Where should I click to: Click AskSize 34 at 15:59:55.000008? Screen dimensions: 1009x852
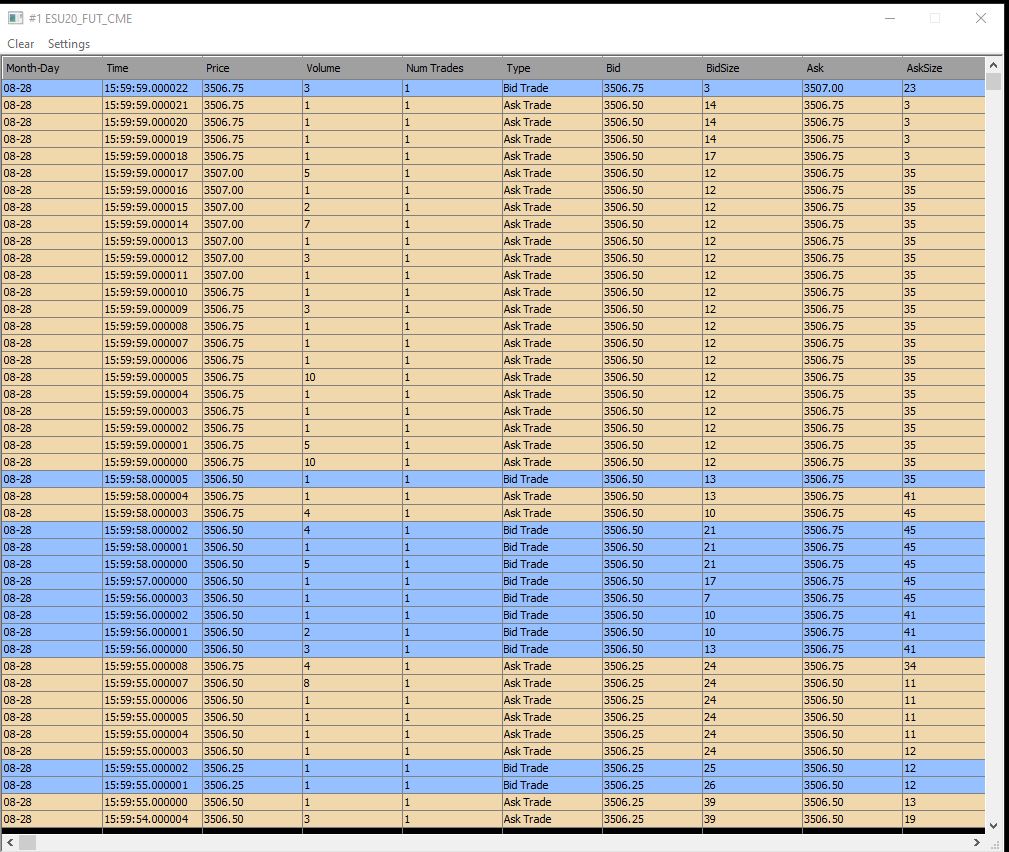click(943, 666)
